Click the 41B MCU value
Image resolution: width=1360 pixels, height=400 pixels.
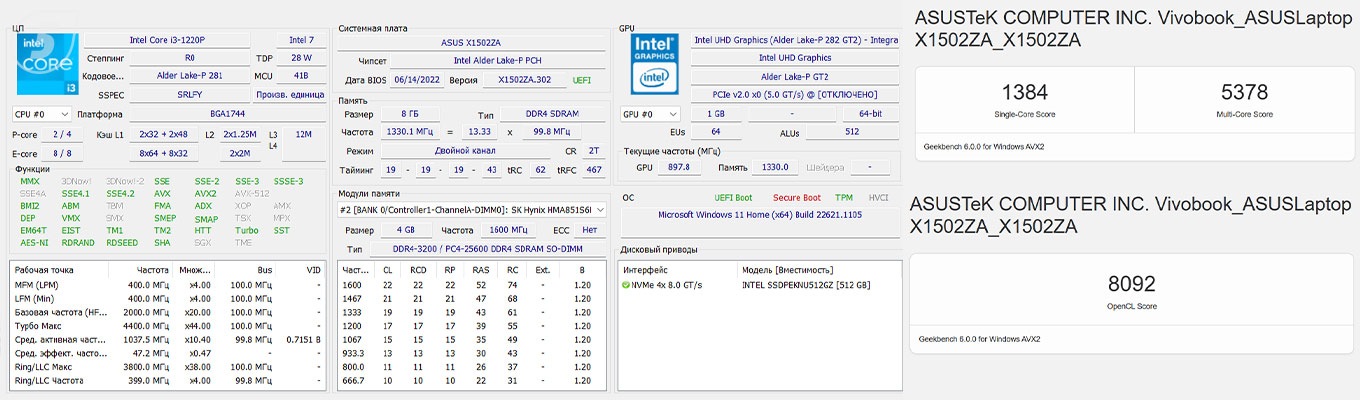(x=301, y=76)
